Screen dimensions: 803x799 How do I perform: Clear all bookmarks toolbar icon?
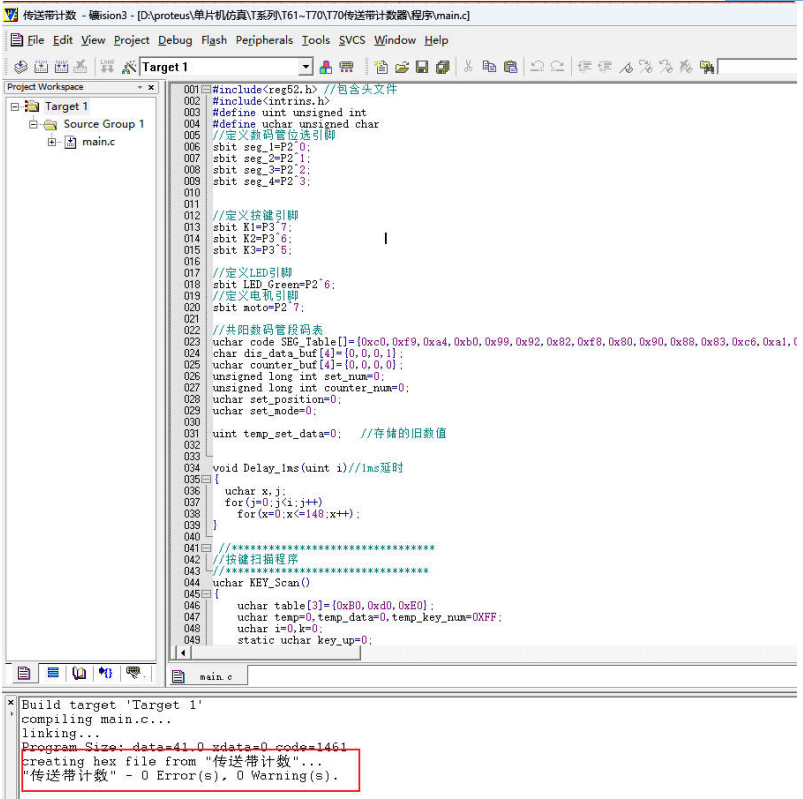(686, 67)
